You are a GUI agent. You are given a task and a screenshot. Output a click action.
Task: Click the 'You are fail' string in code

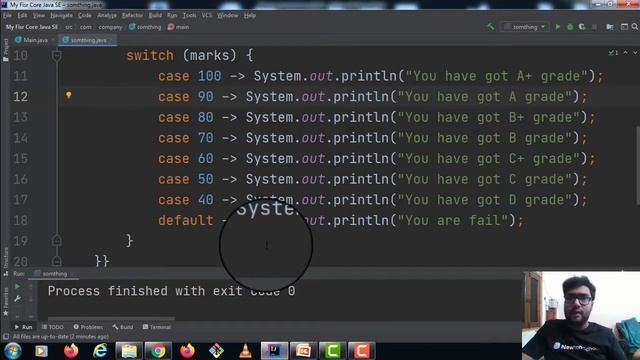[453, 220]
